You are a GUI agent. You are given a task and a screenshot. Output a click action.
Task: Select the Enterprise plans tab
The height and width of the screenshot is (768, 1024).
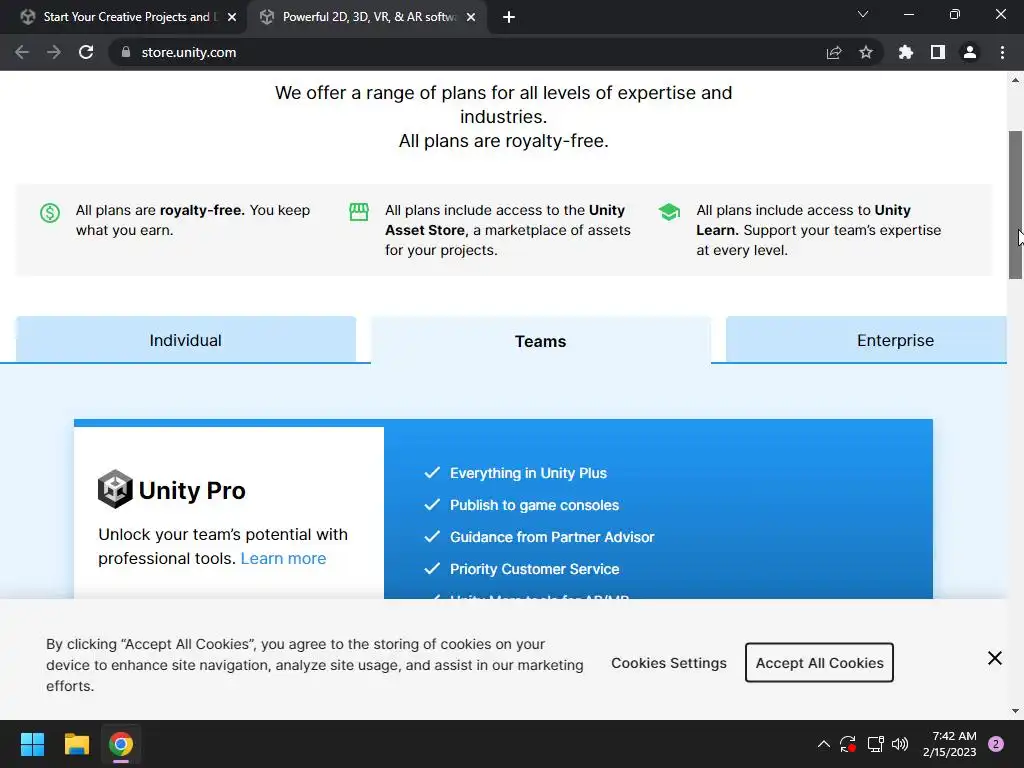pos(867,340)
